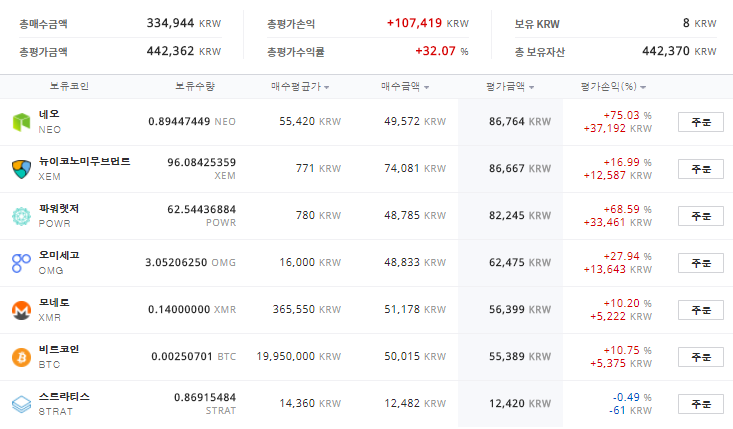Screen dimensions: 733x429
Task: Click the Bitcoin BTC coin icon
Action: 21,357
